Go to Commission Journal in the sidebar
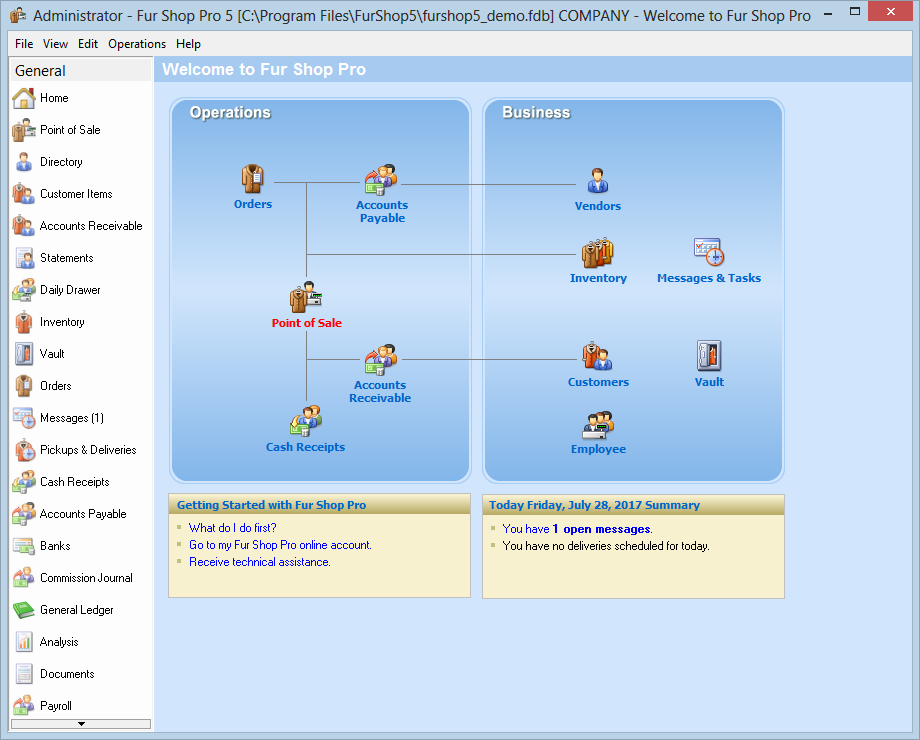Image resolution: width=920 pixels, height=740 pixels. pyautogui.click(x=86, y=578)
